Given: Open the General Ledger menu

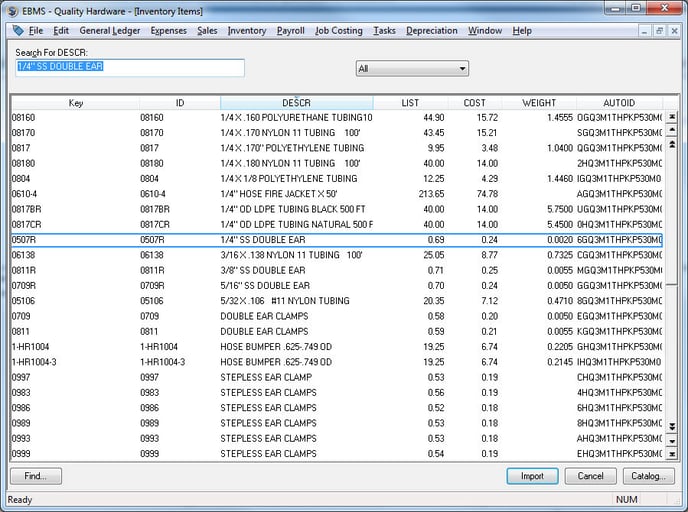Looking at the screenshot, I should coord(110,31).
